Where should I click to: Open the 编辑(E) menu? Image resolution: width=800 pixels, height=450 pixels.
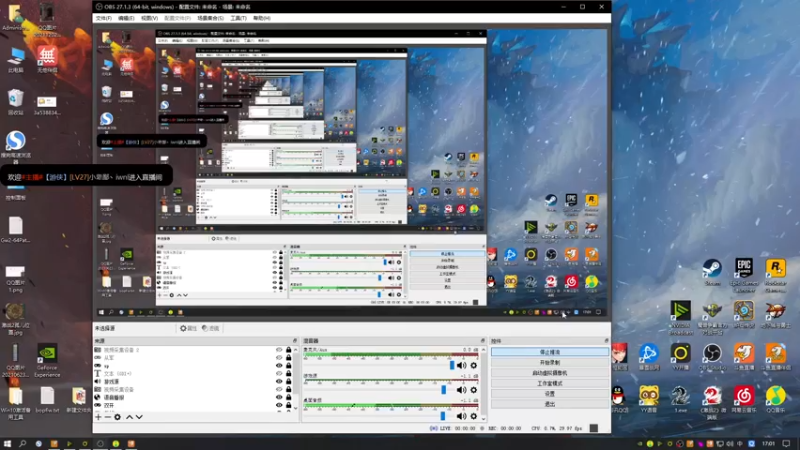pyautogui.click(x=126, y=18)
